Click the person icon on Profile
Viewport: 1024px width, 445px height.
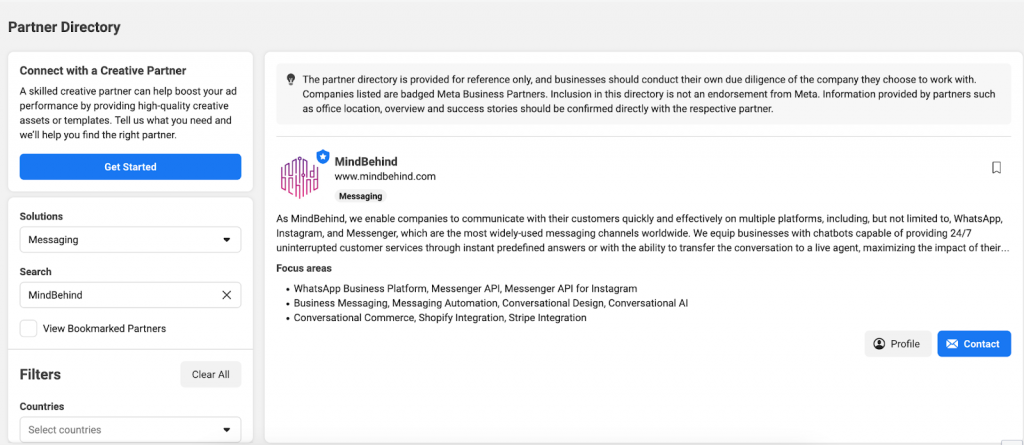pyautogui.click(x=879, y=344)
